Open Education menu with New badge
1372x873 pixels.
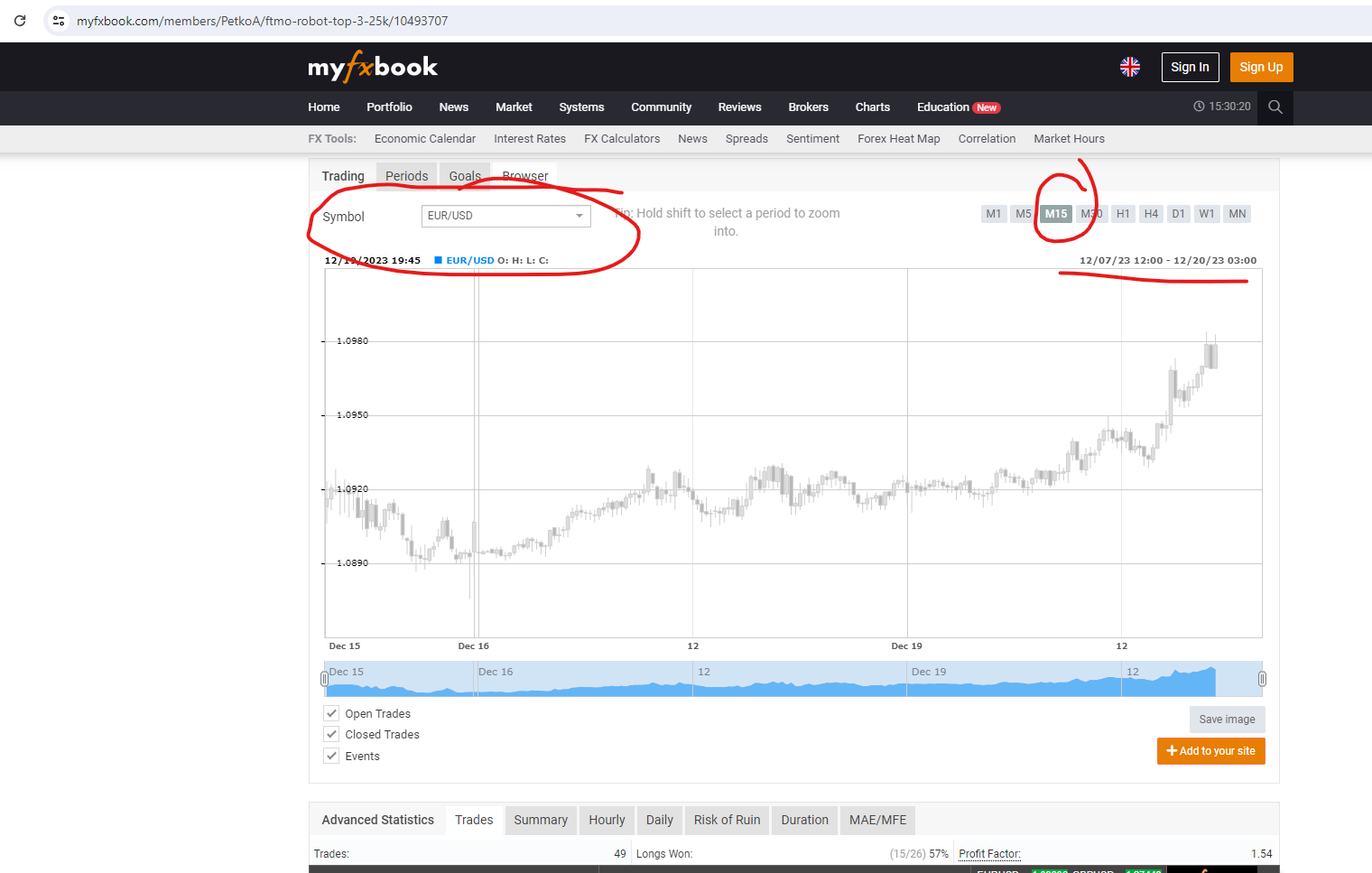pyautogui.click(x=959, y=107)
